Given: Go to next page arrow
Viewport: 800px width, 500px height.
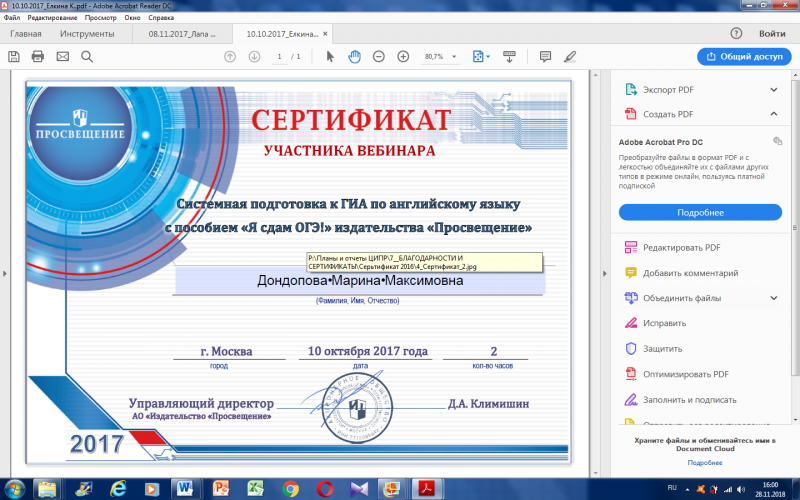Looking at the screenshot, I should [254, 57].
